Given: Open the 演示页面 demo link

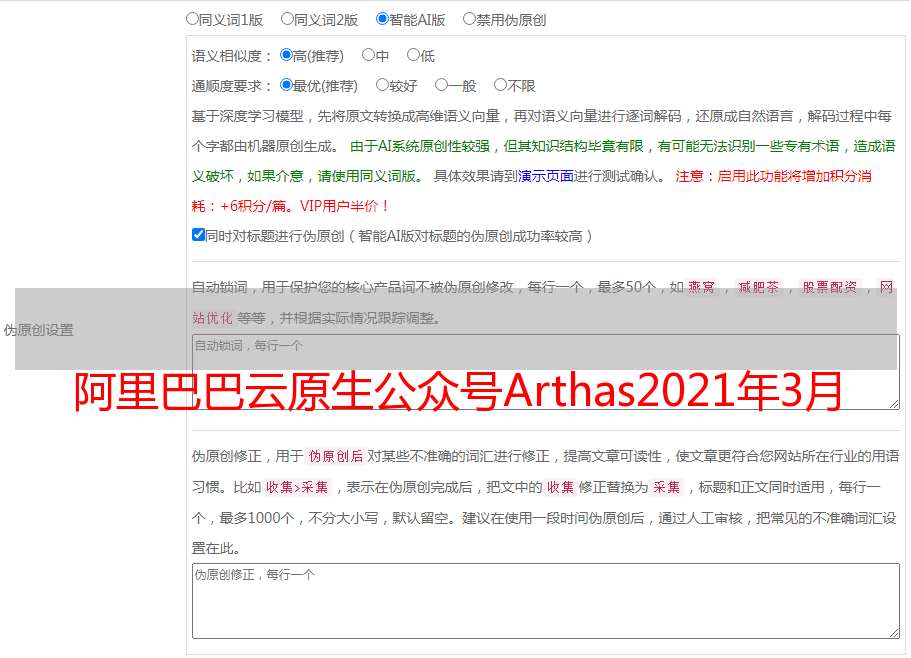Looking at the screenshot, I should click(x=545, y=176).
